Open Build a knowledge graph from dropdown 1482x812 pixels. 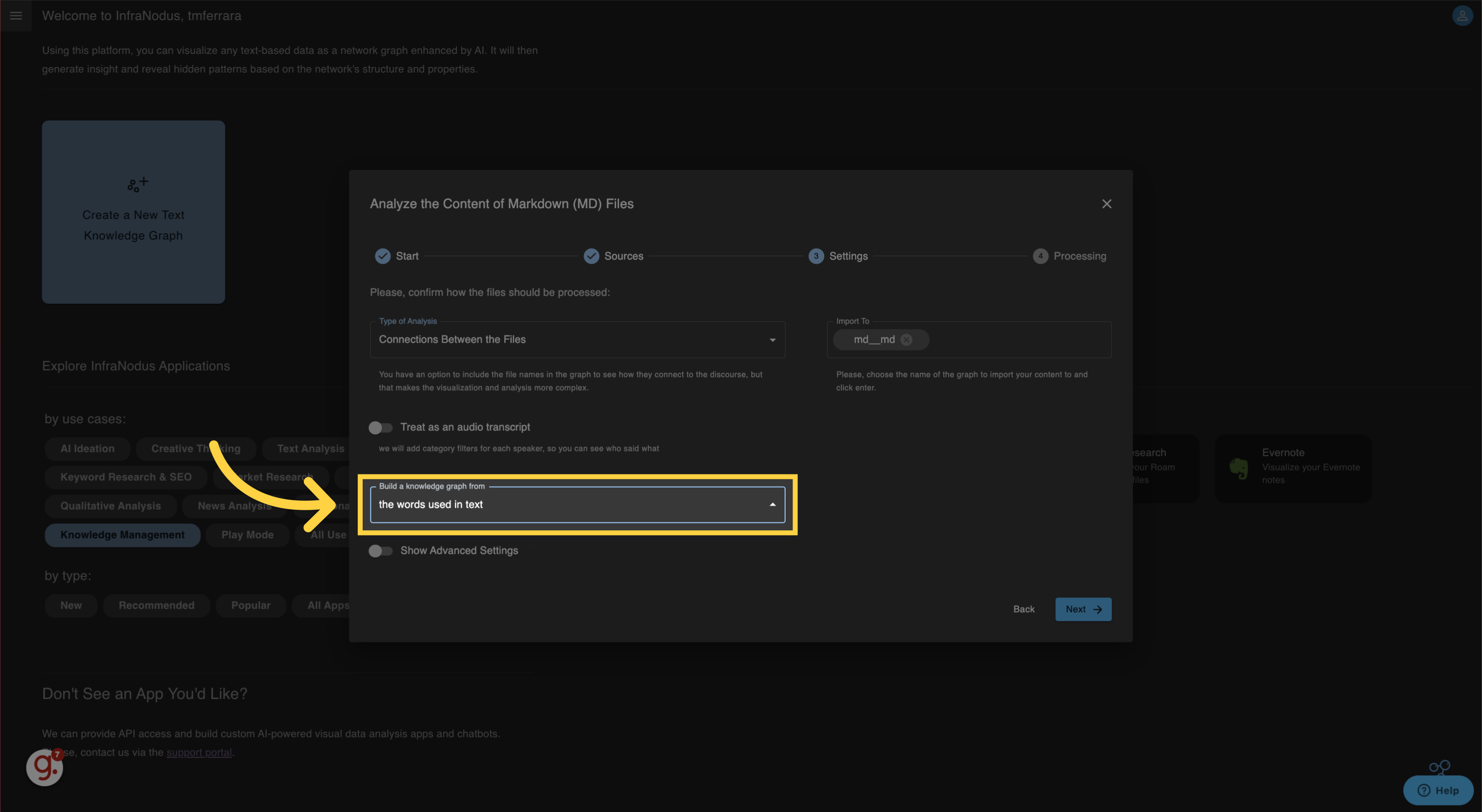577,504
